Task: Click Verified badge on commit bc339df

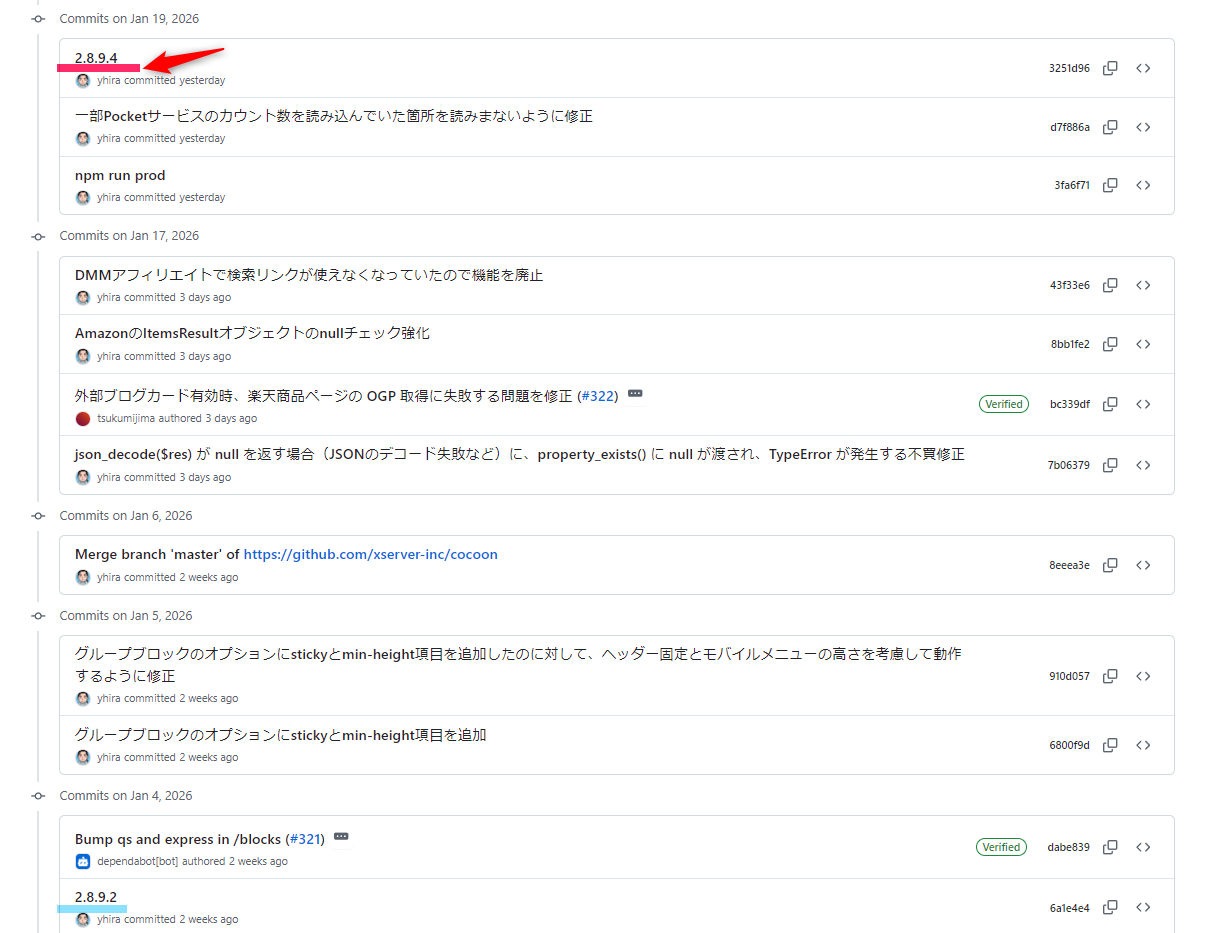Action: pyautogui.click(x=1003, y=404)
